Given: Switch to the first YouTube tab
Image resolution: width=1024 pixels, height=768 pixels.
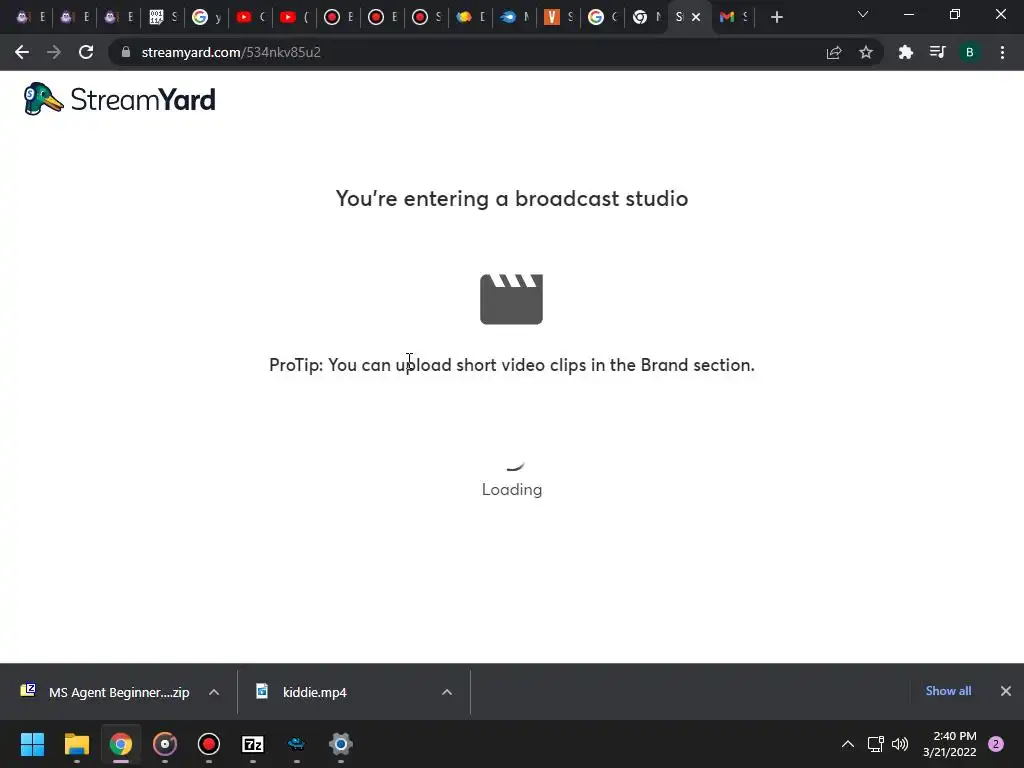Looking at the screenshot, I should point(250,17).
